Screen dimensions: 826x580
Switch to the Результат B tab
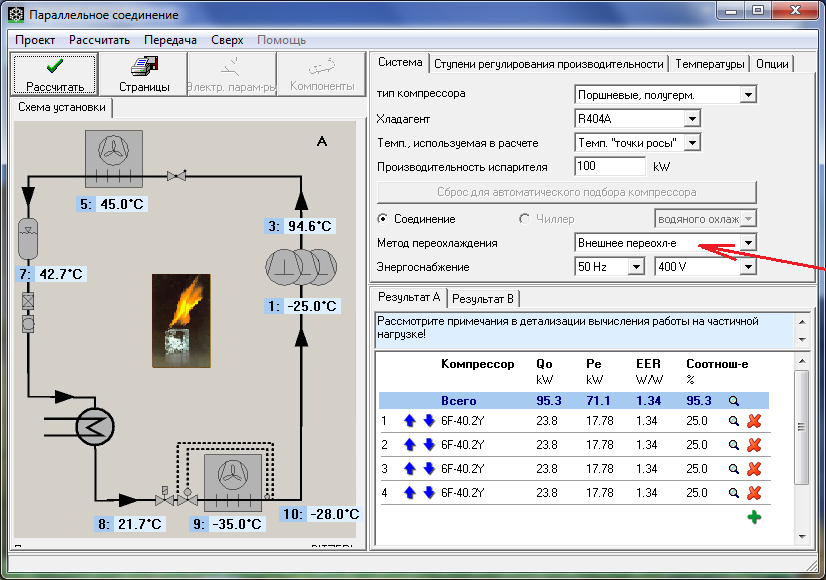[483, 299]
